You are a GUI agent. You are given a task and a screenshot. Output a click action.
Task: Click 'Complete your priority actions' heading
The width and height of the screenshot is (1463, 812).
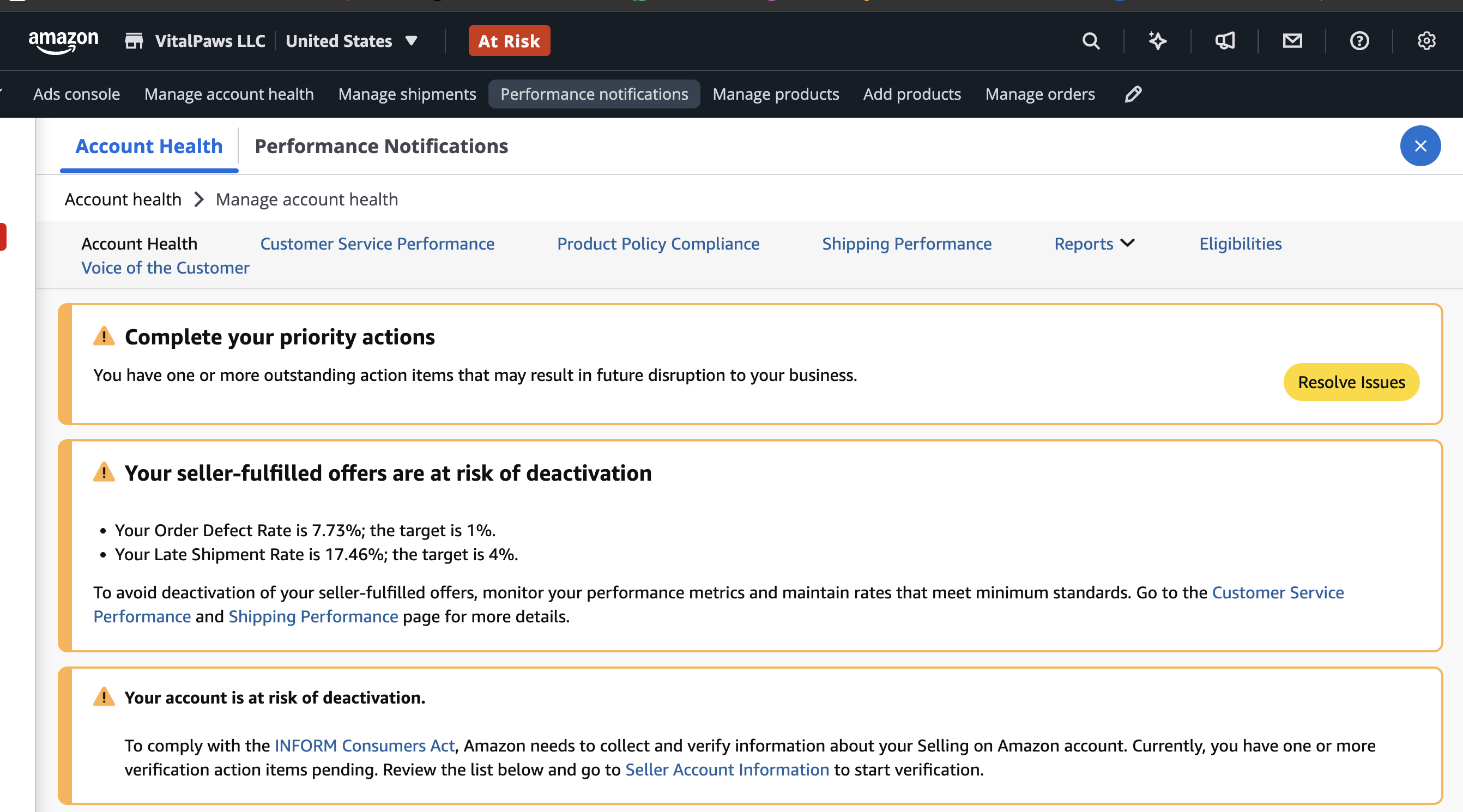tap(280, 337)
